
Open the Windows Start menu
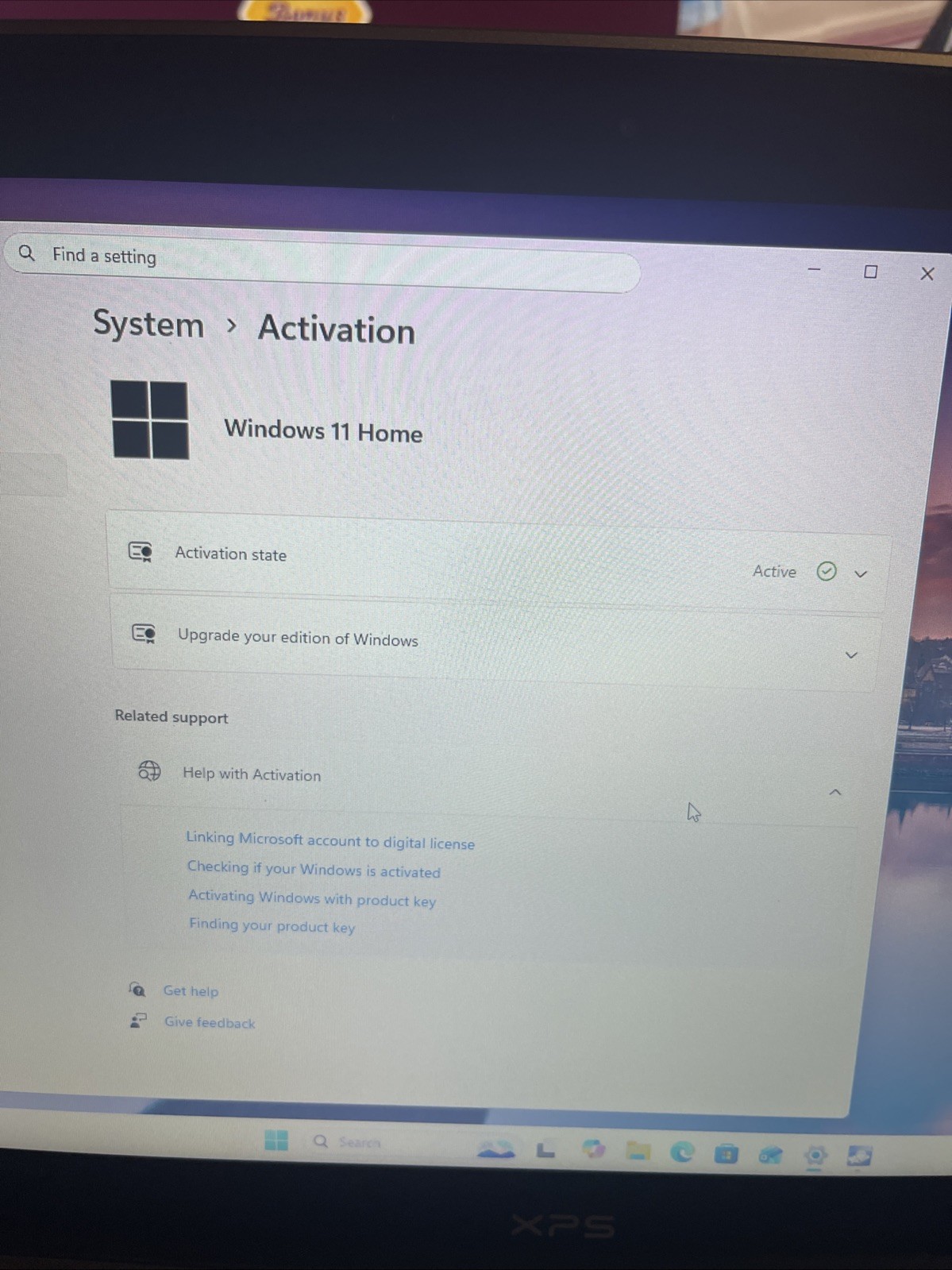pos(276,1141)
